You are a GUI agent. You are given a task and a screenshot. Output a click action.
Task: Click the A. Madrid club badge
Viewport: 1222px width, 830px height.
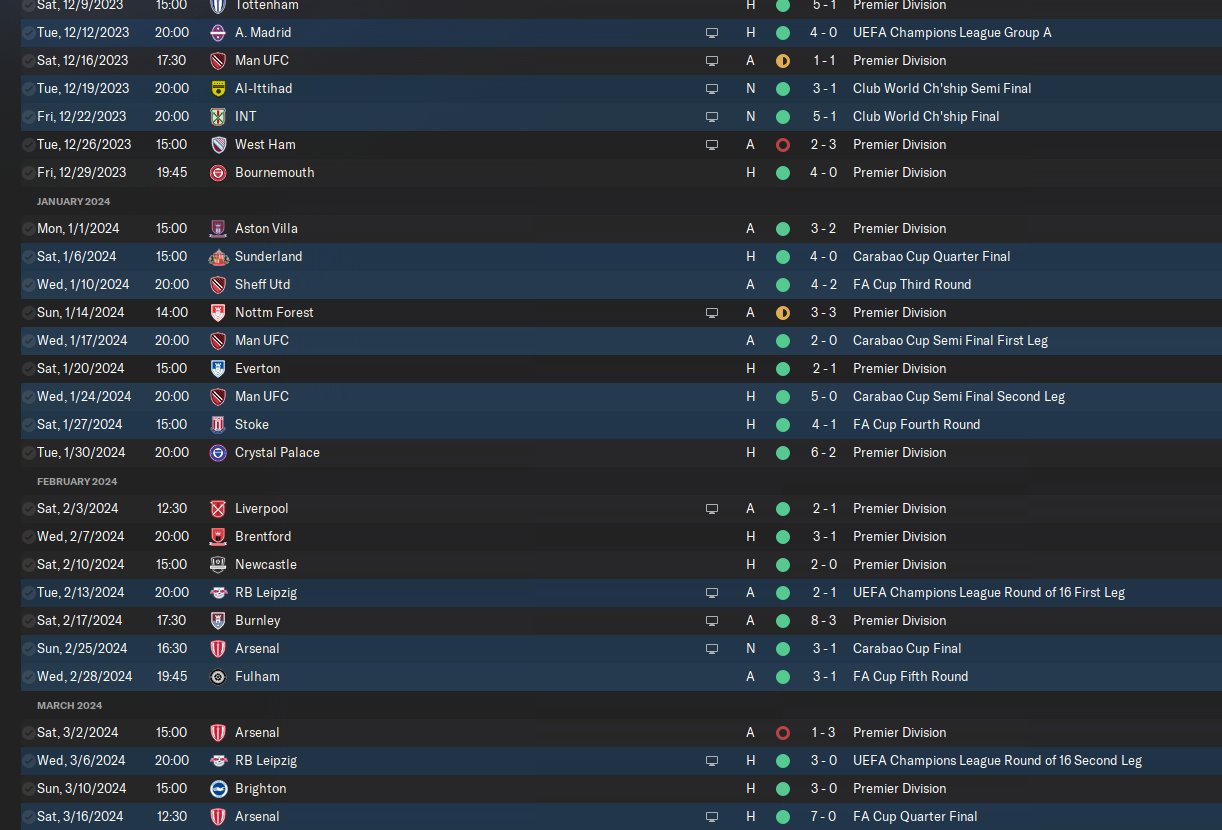point(218,33)
